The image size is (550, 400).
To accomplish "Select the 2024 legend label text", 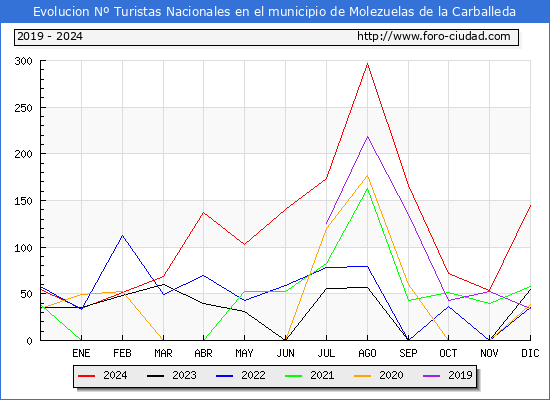I will point(115,375).
